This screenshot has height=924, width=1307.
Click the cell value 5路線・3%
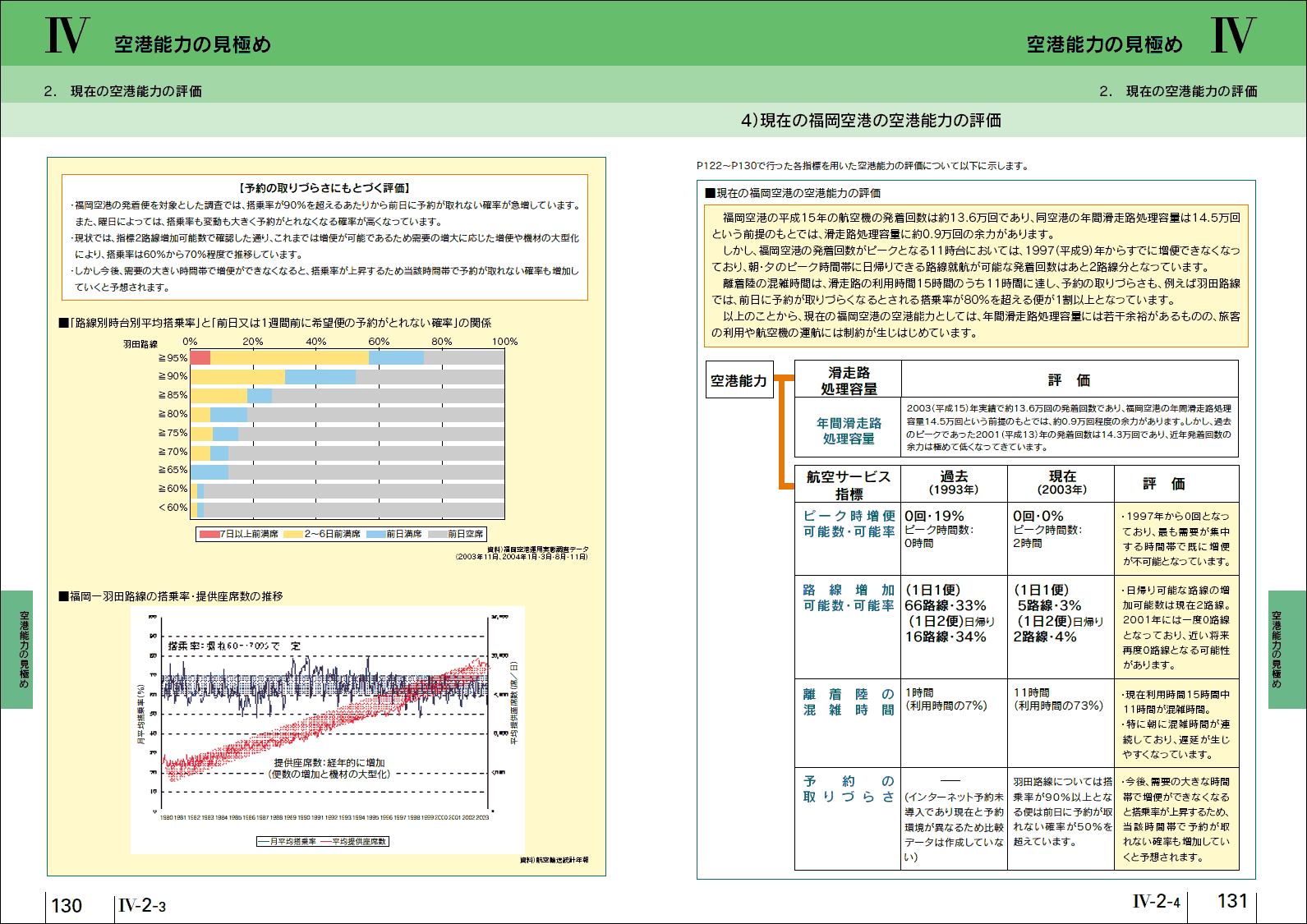(1050, 605)
